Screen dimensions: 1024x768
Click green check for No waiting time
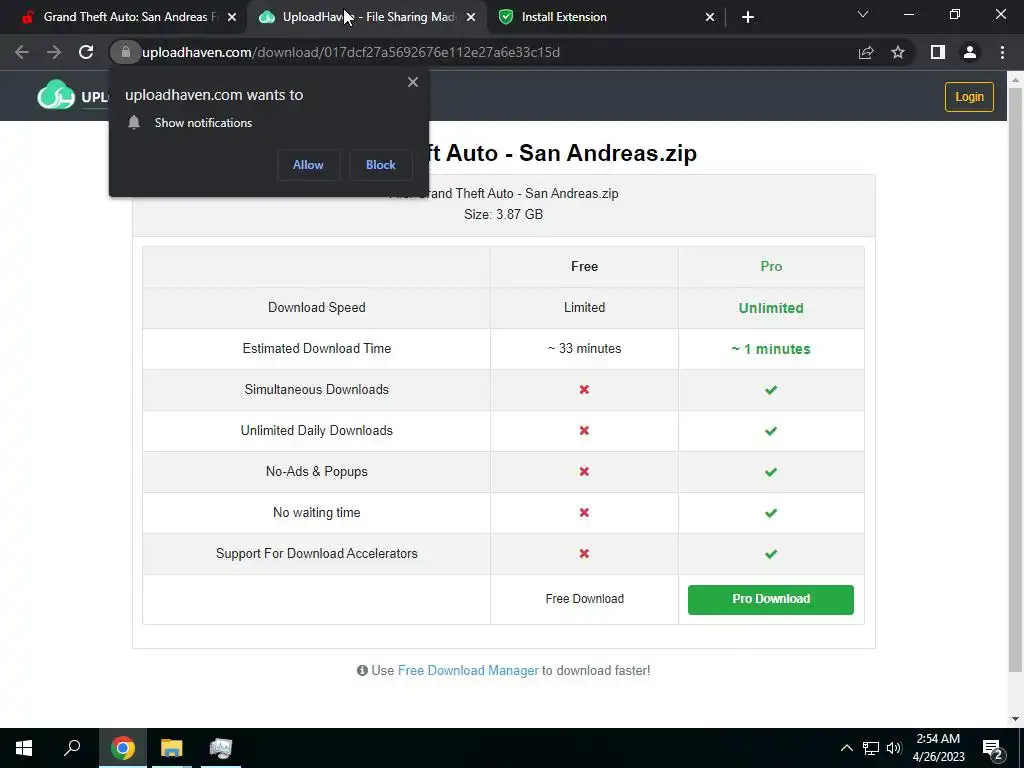point(771,513)
